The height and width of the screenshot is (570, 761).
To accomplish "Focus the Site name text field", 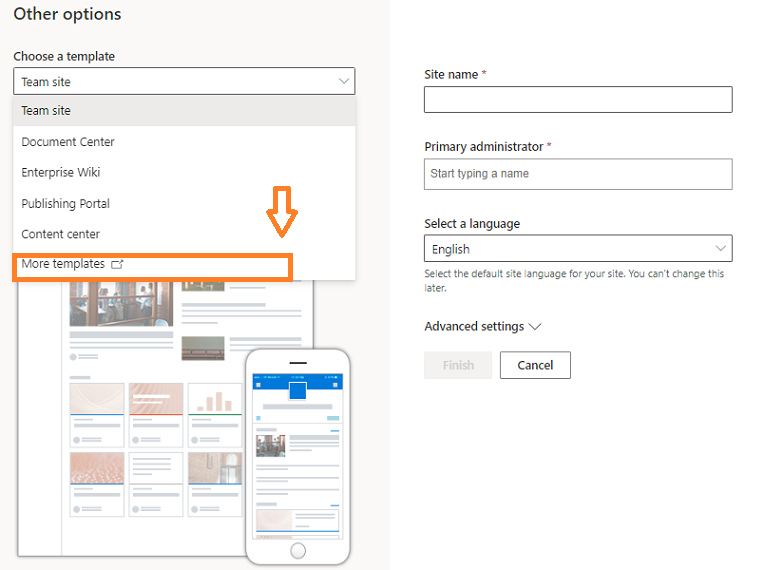I will point(577,100).
